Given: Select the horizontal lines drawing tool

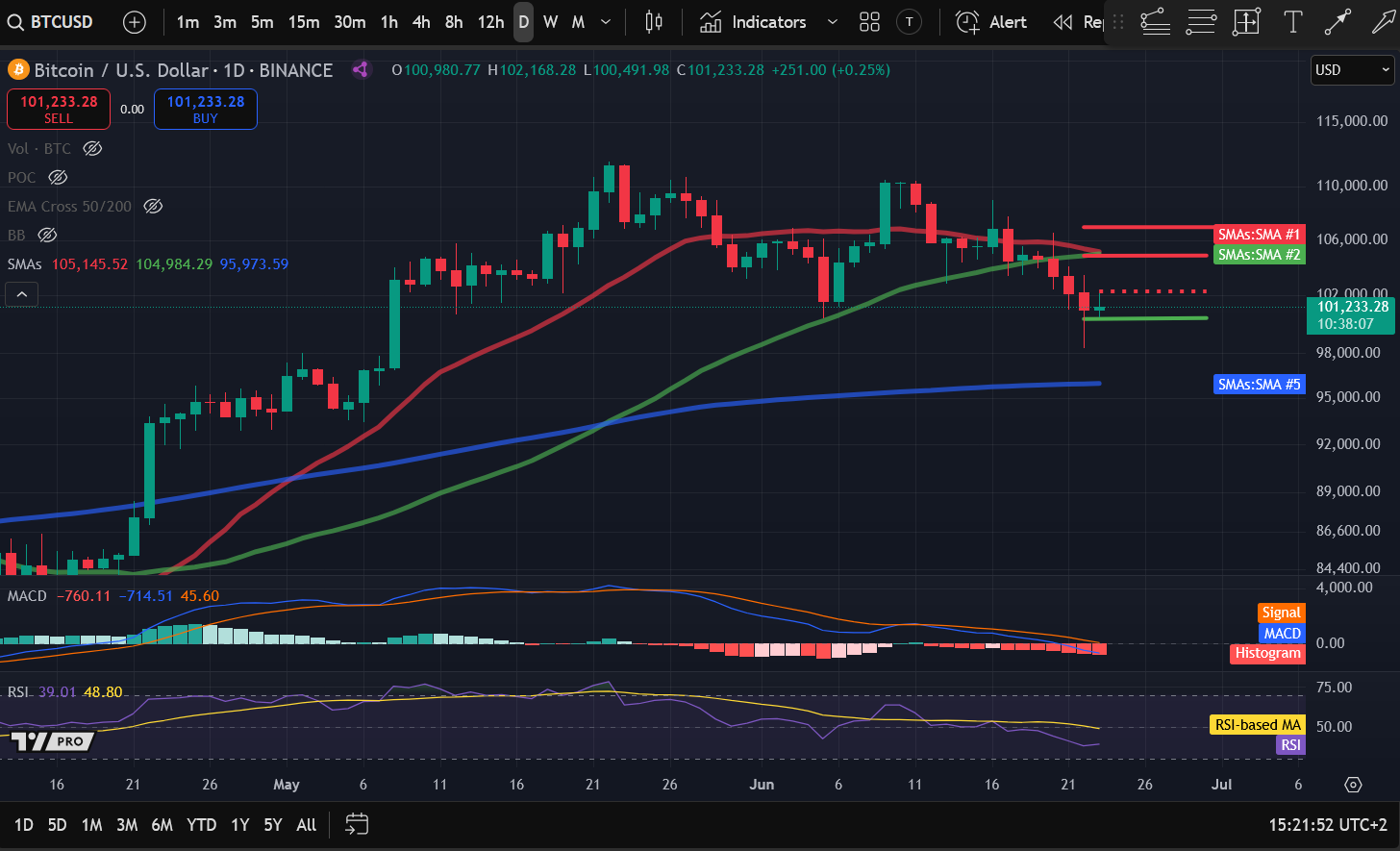Looking at the screenshot, I should pos(1201,21).
